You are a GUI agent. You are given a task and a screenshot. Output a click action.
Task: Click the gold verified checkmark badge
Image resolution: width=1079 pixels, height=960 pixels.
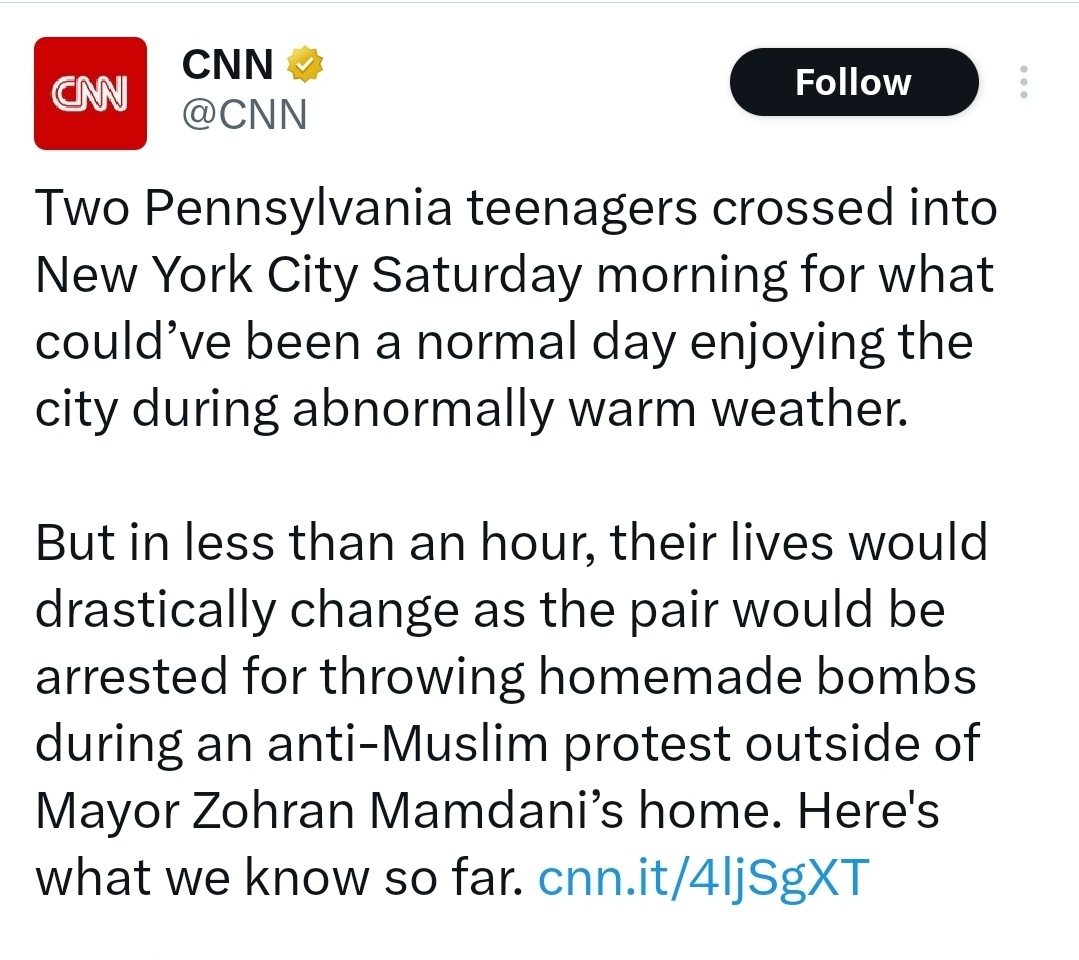click(305, 65)
